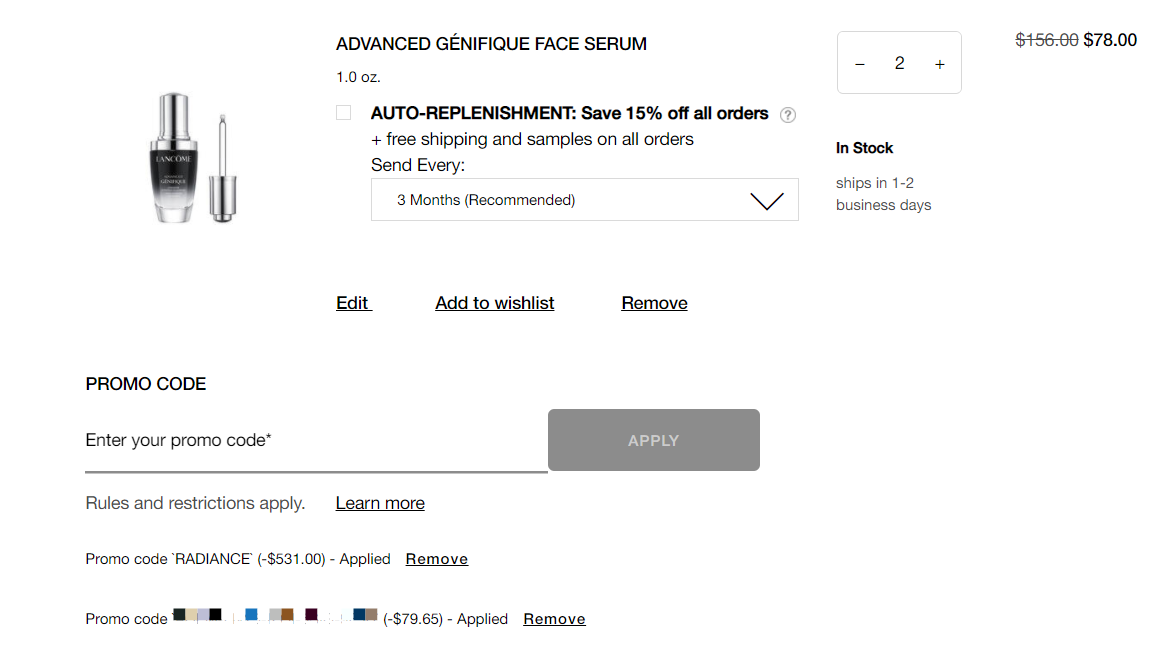
Task: Remove the RADIANCE promo code
Action: pyautogui.click(x=436, y=559)
